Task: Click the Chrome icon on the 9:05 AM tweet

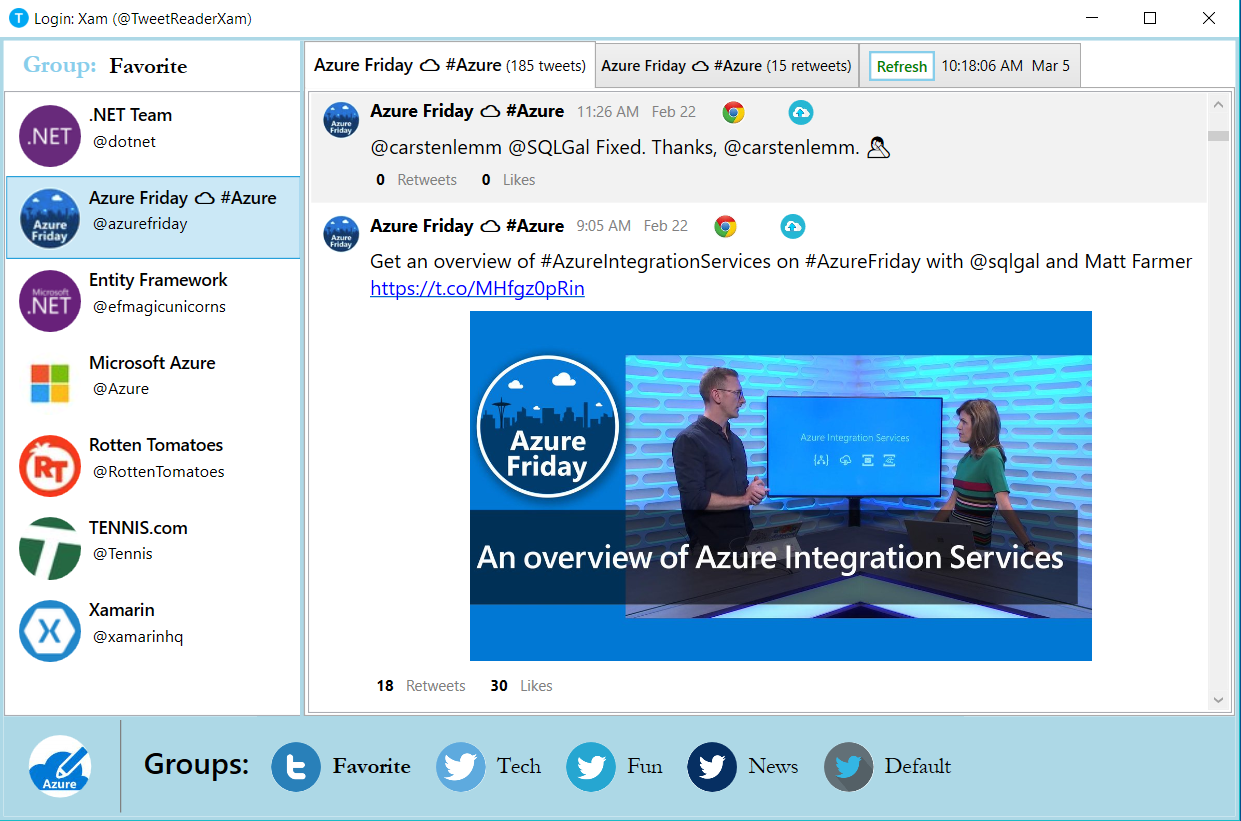Action: point(725,227)
